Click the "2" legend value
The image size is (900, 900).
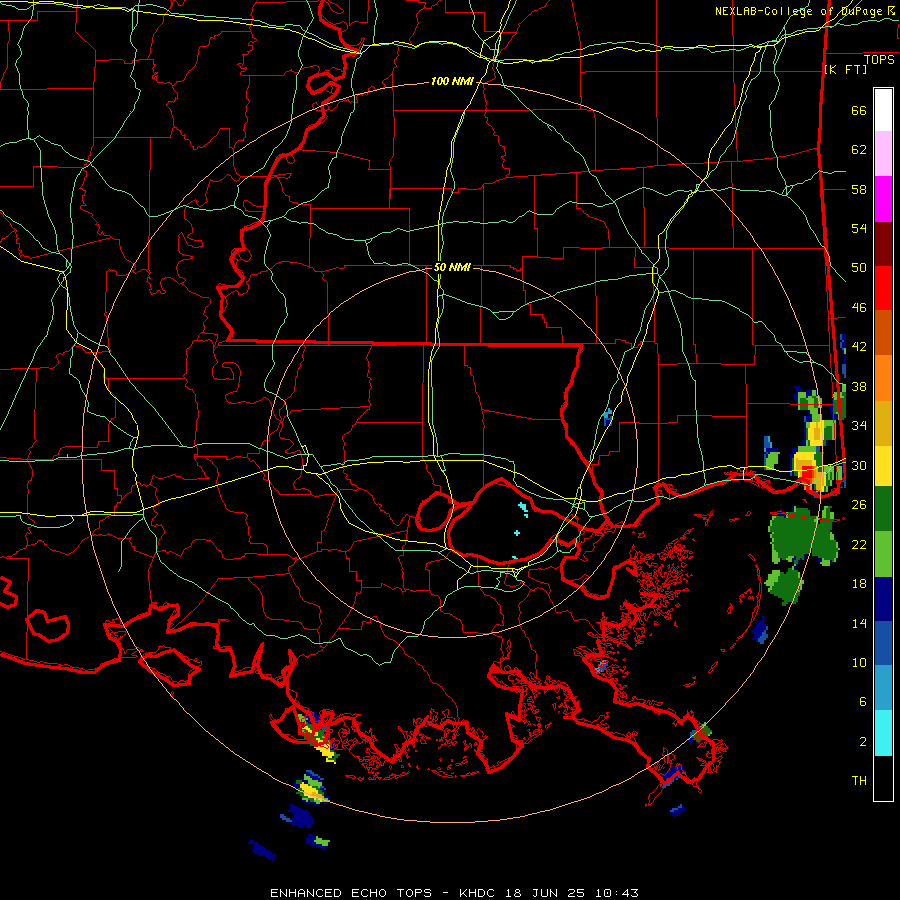(x=863, y=742)
